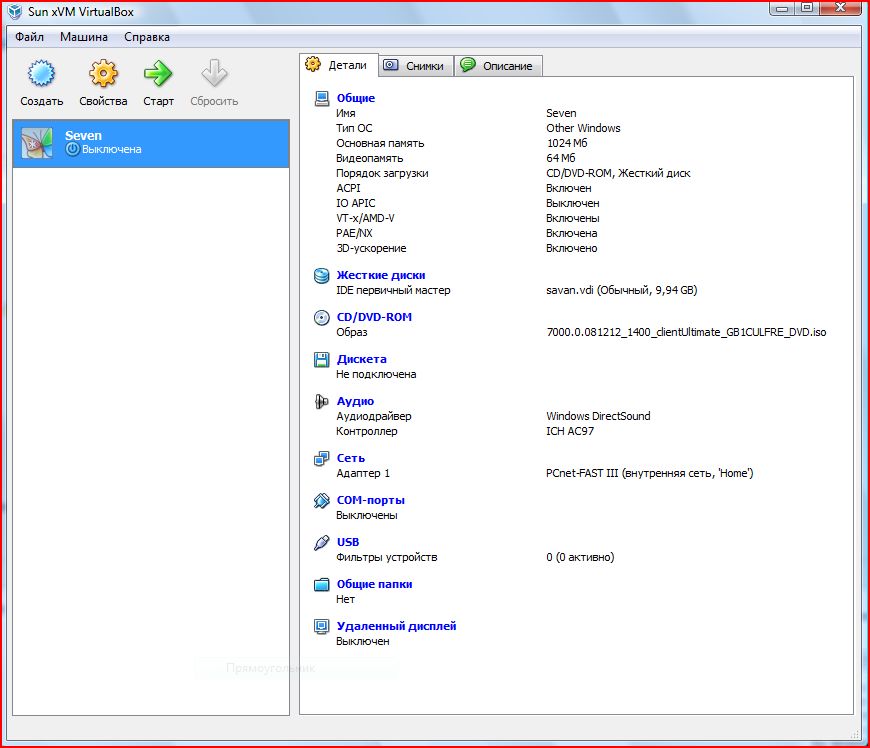Image resolution: width=870 pixels, height=748 pixels.
Task: Click the 'Windows DirectSound' audio driver value
Action: click(598, 416)
